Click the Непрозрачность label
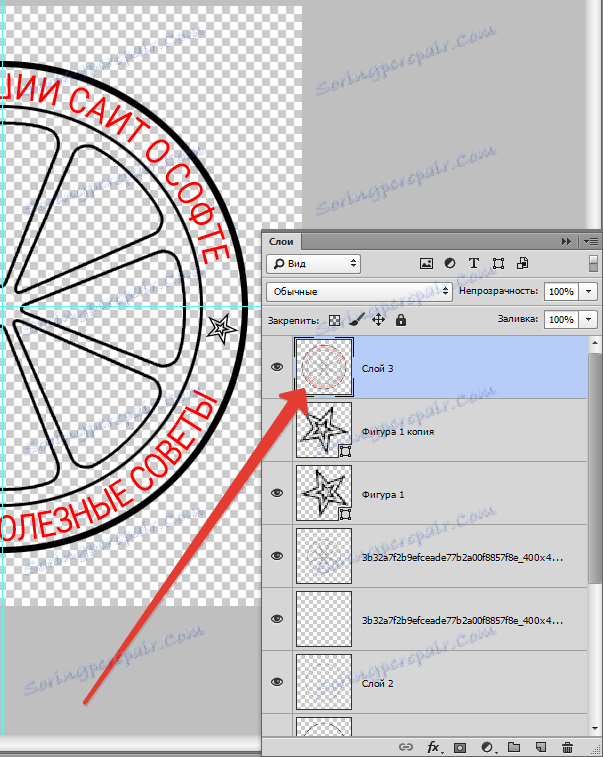This screenshot has height=757, width=603. coord(498,291)
